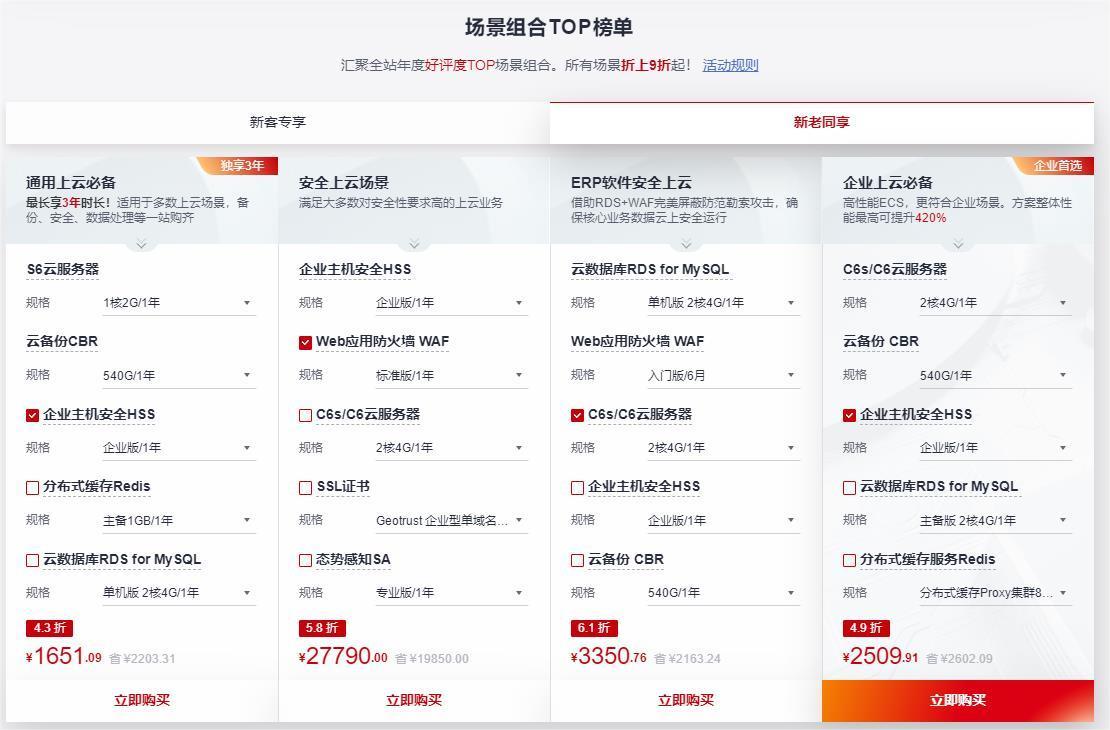Viewport: 1110px width, 730px height.
Task: Click the 通用上云必备 card title
Action: (71, 183)
